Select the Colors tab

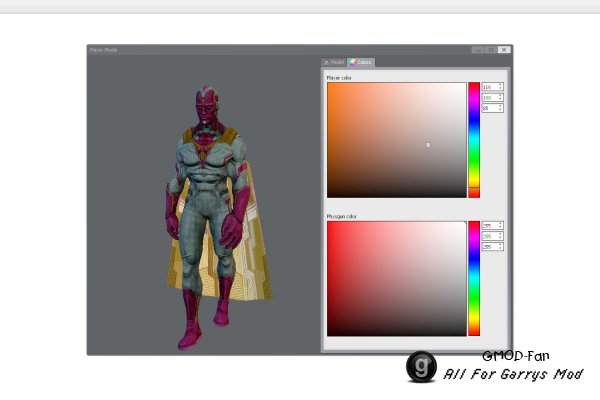361,62
